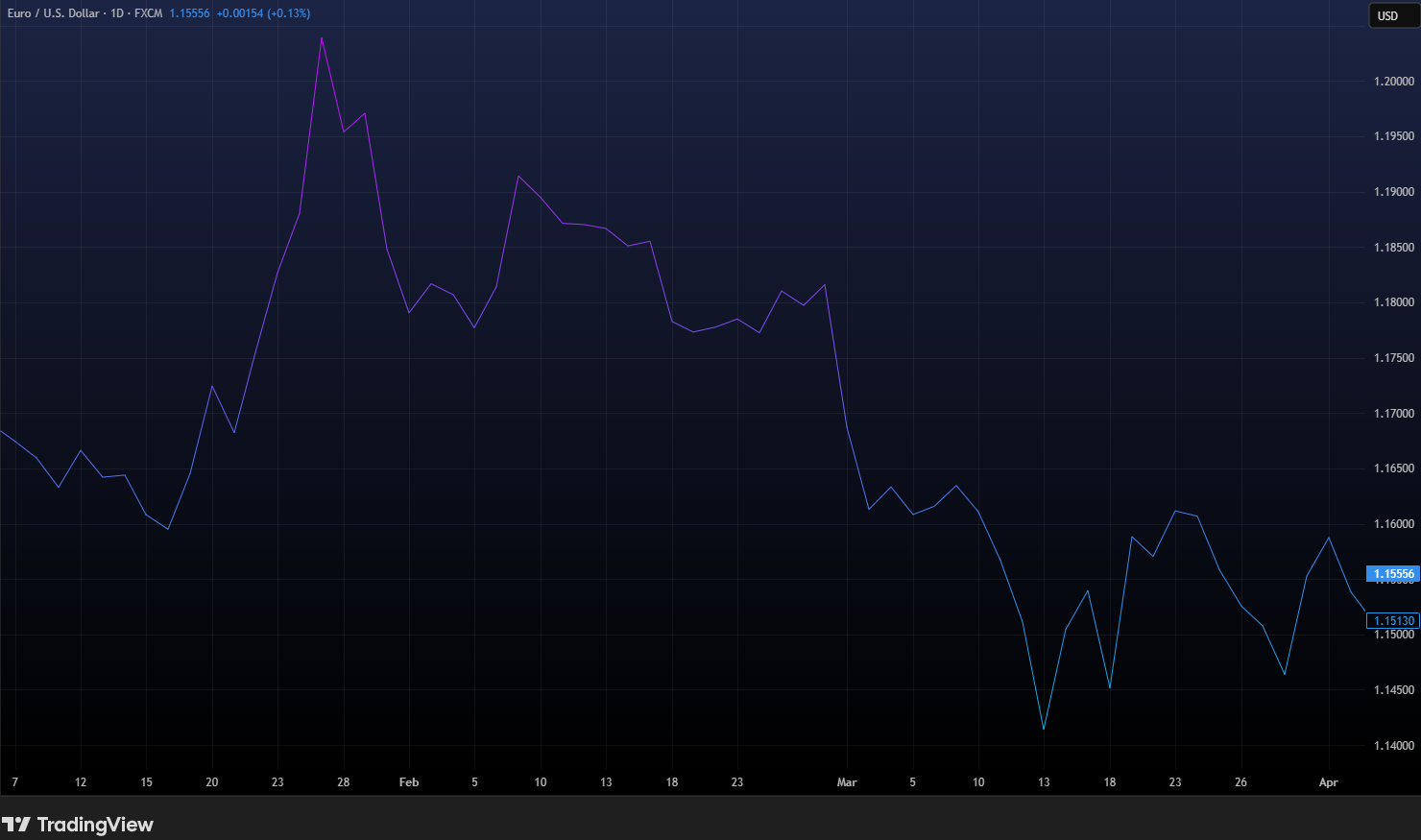Open the TradingView wordmark link
This screenshot has height=840, width=1421.
tap(94, 825)
